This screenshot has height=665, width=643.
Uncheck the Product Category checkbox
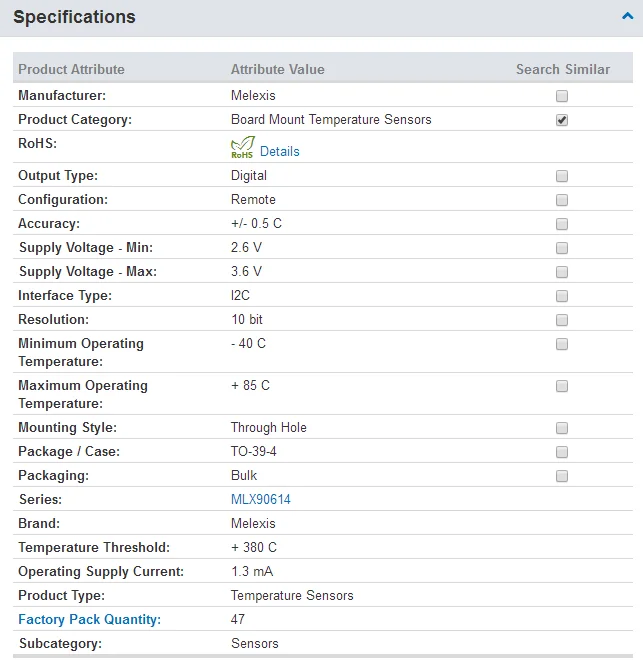point(562,120)
